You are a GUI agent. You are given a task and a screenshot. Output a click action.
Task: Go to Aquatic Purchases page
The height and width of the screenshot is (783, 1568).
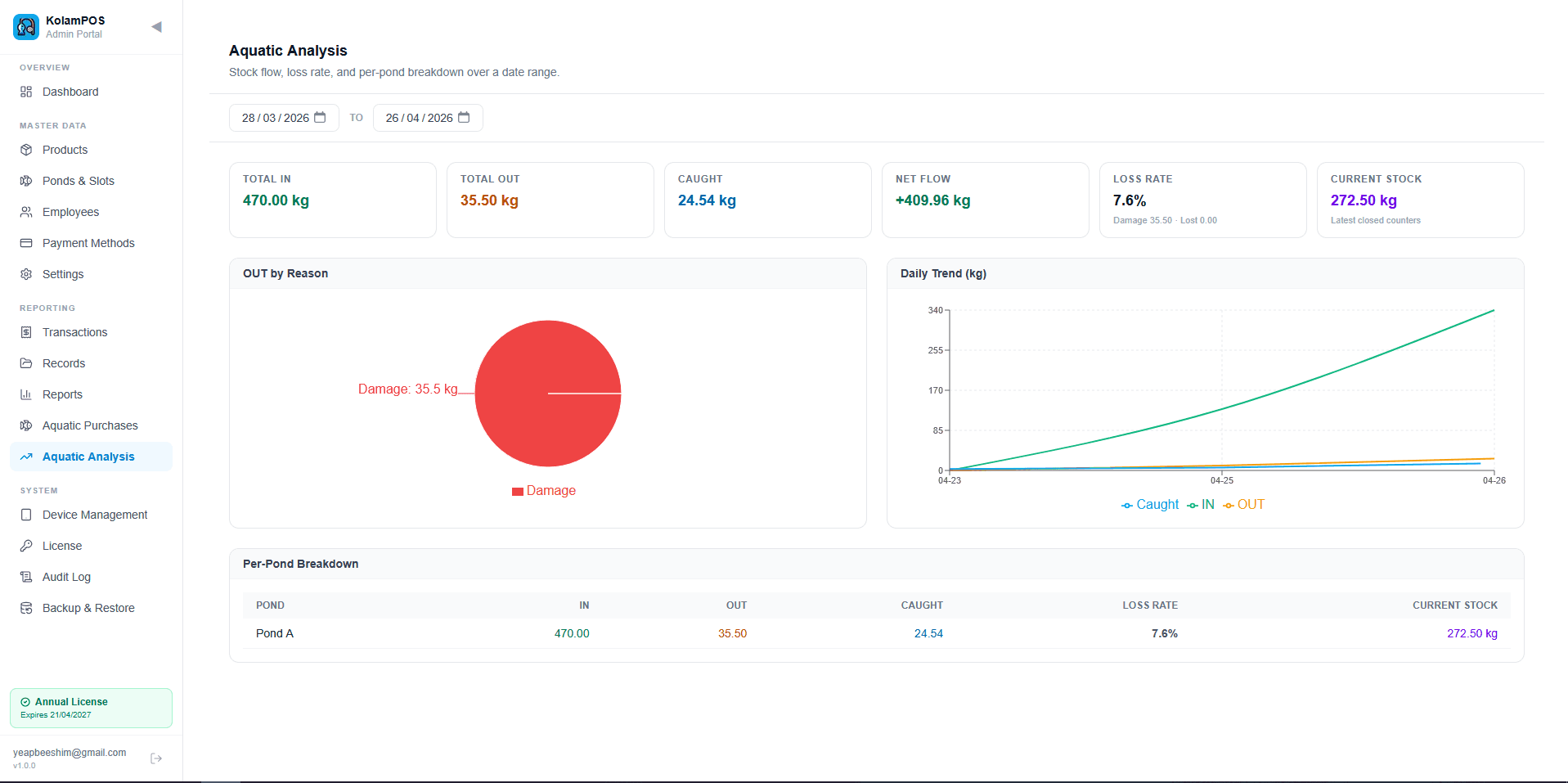[90, 425]
